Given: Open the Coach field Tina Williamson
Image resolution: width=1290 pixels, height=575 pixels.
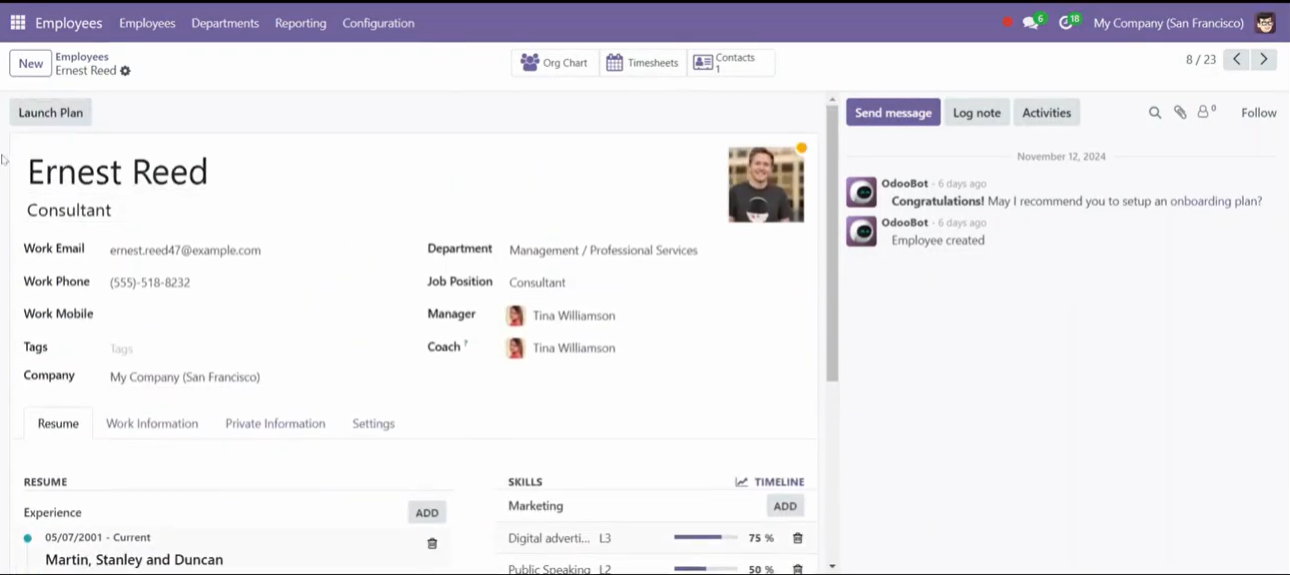Looking at the screenshot, I should (x=574, y=348).
